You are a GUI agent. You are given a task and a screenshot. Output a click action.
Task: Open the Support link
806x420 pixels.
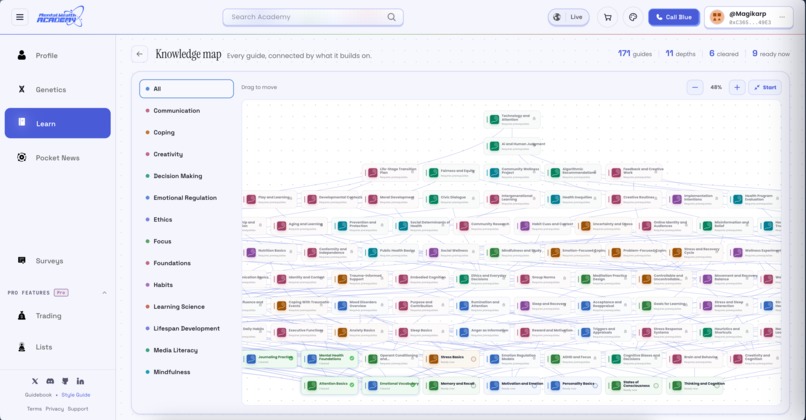pos(78,409)
